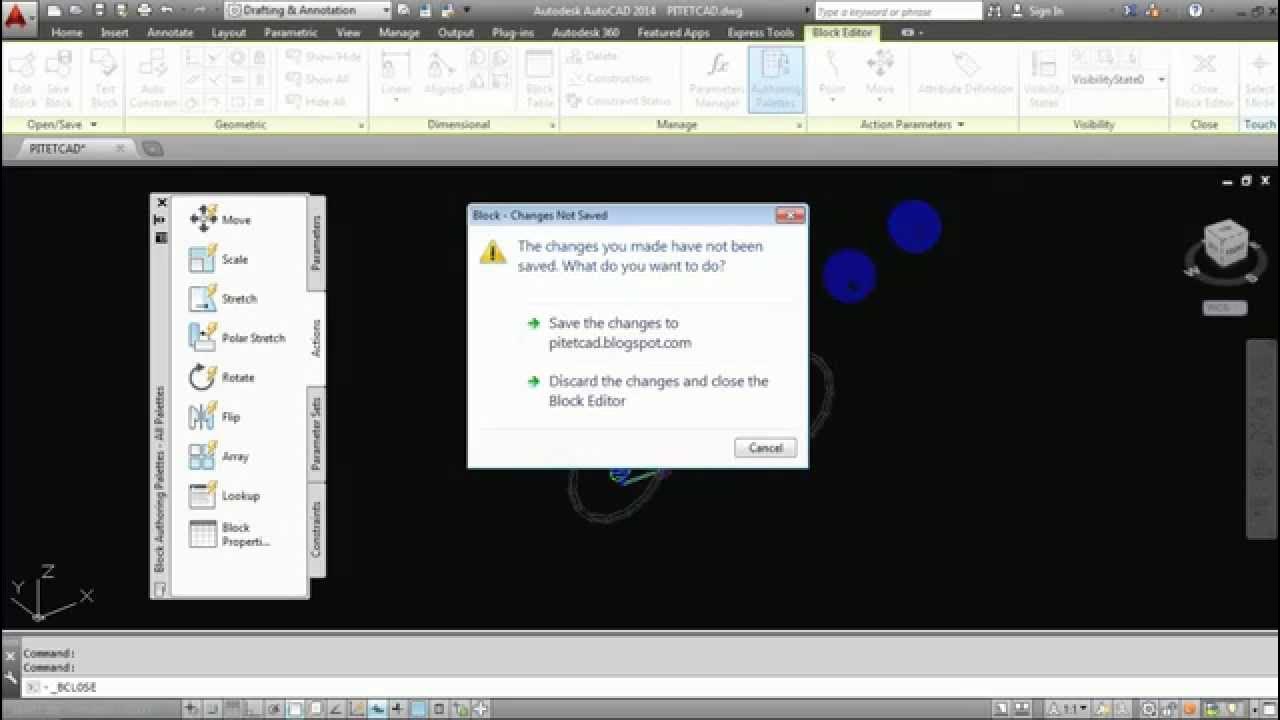The width and height of the screenshot is (1280, 720).
Task: Click Show All constraints button
Action: click(318, 79)
